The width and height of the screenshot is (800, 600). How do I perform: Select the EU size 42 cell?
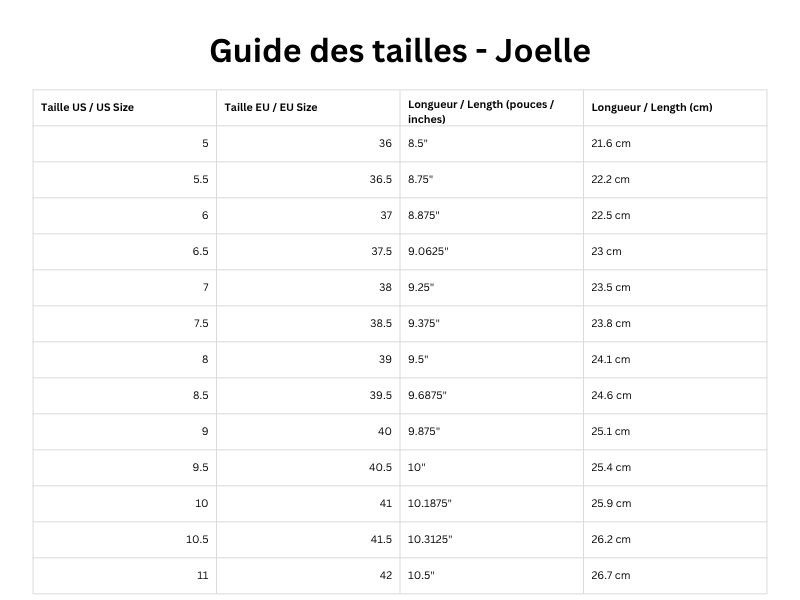(385, 575)
